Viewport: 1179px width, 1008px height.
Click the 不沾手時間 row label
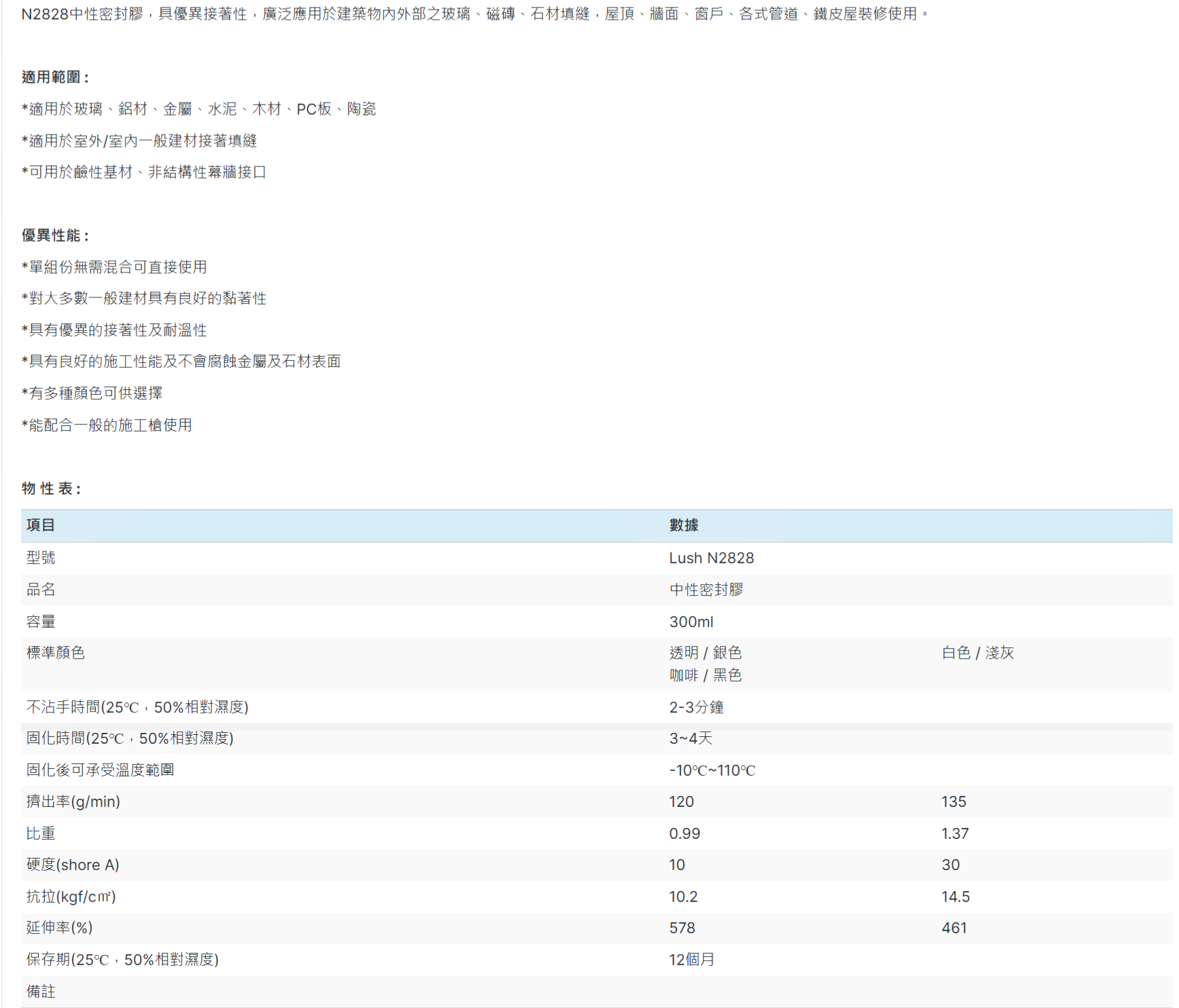(x=137, y=707)
